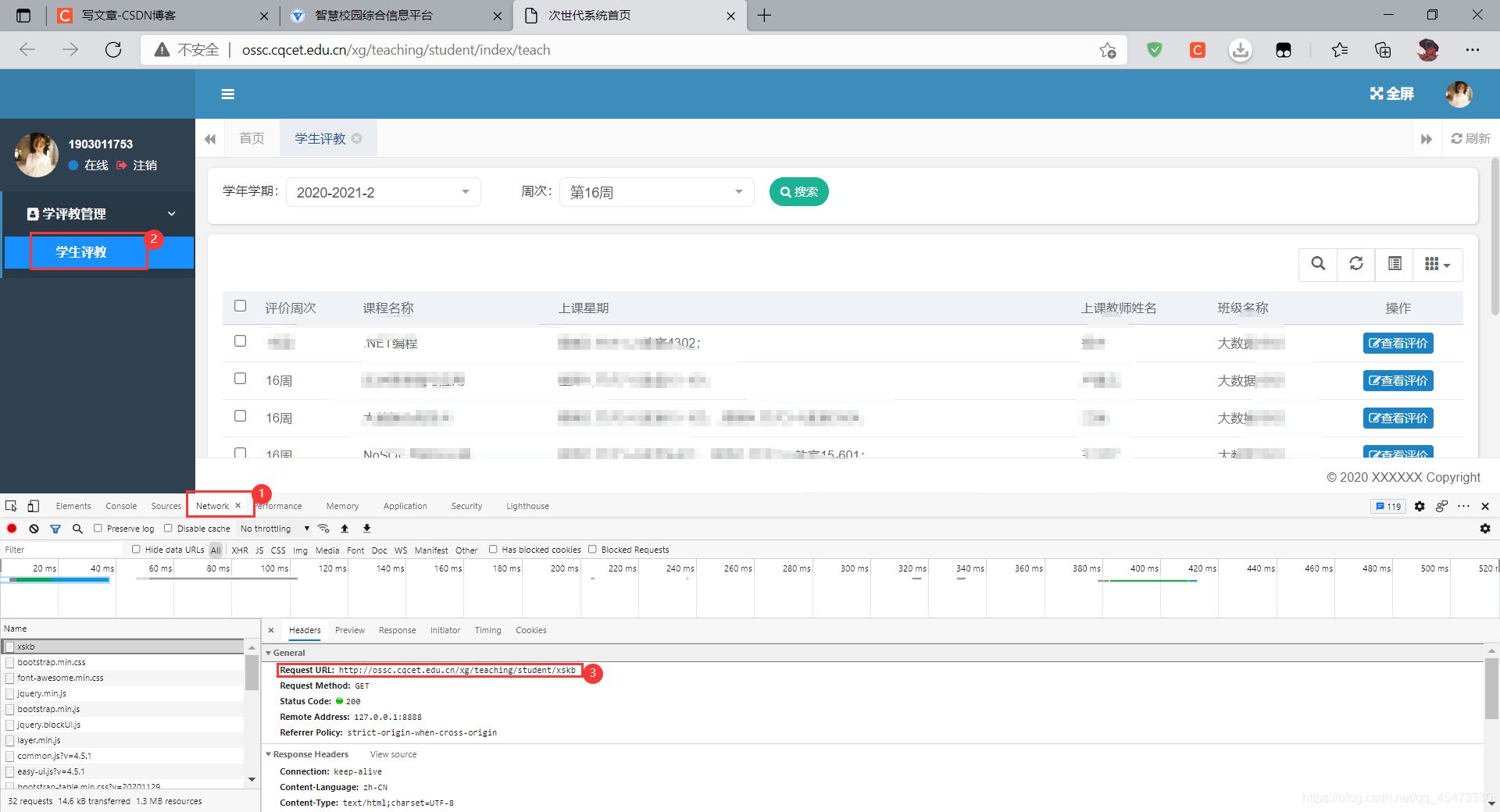Click the table search magnifier icon

point(1318,264)
